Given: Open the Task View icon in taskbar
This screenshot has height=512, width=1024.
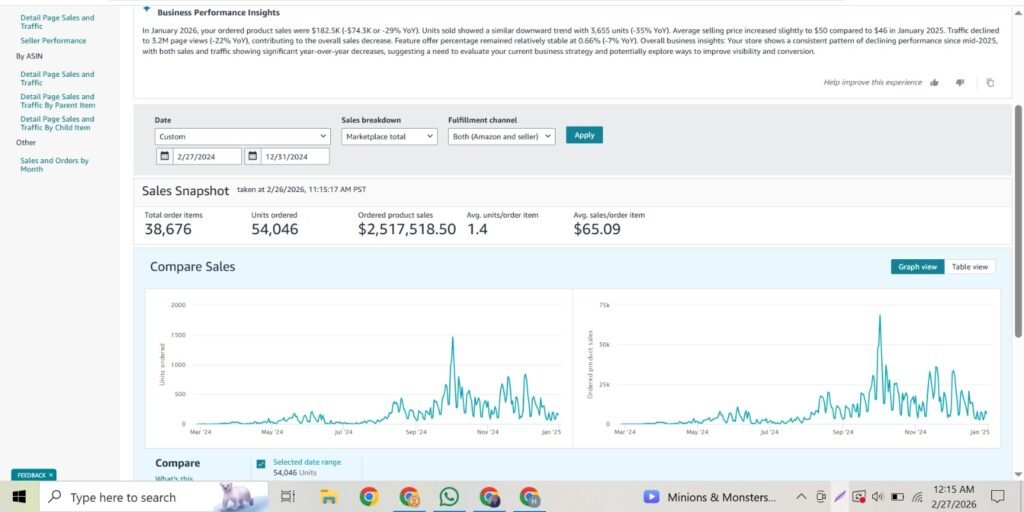Looking at the screenshot, I should (x=288, y=497).
